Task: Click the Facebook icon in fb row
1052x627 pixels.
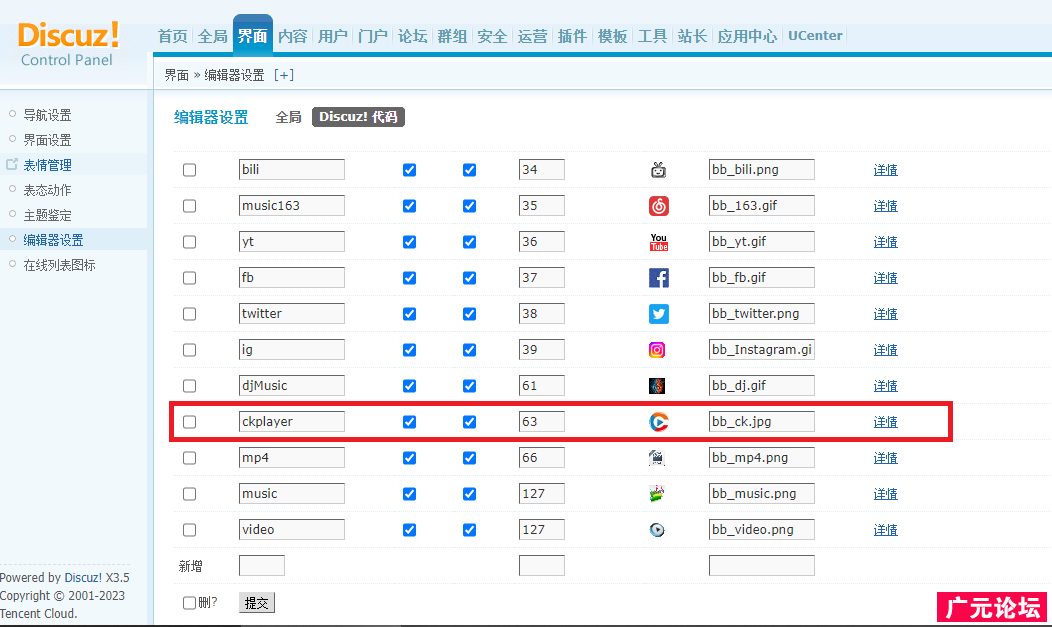Action: point(658,278)
